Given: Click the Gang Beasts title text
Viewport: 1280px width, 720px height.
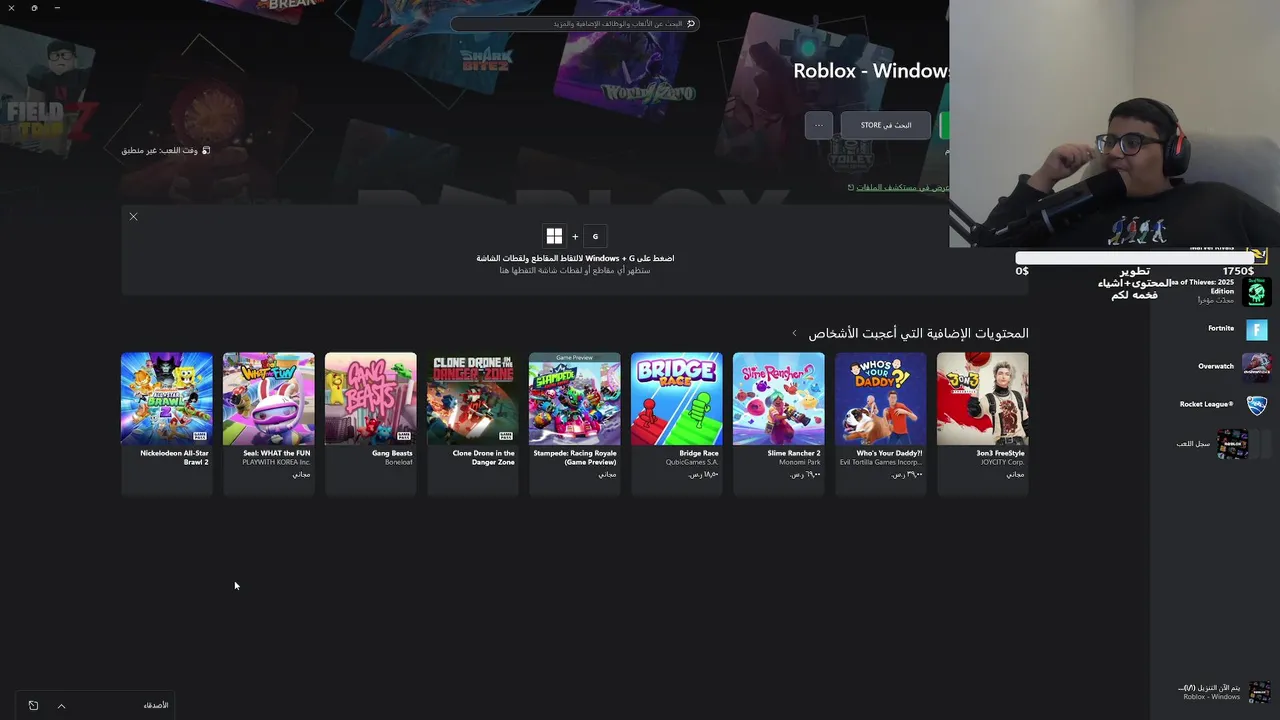Looking at the screenshot, I should tap(392, 453).
